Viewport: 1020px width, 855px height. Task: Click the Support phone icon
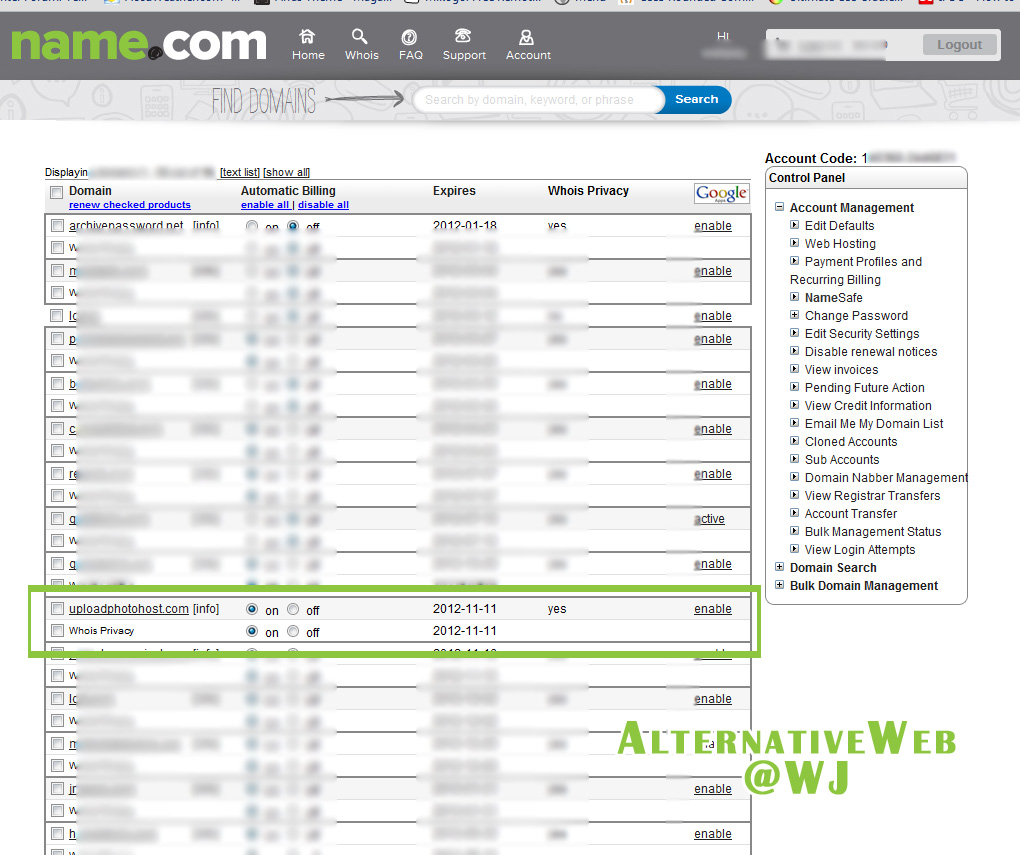click(x=463, y=38)
